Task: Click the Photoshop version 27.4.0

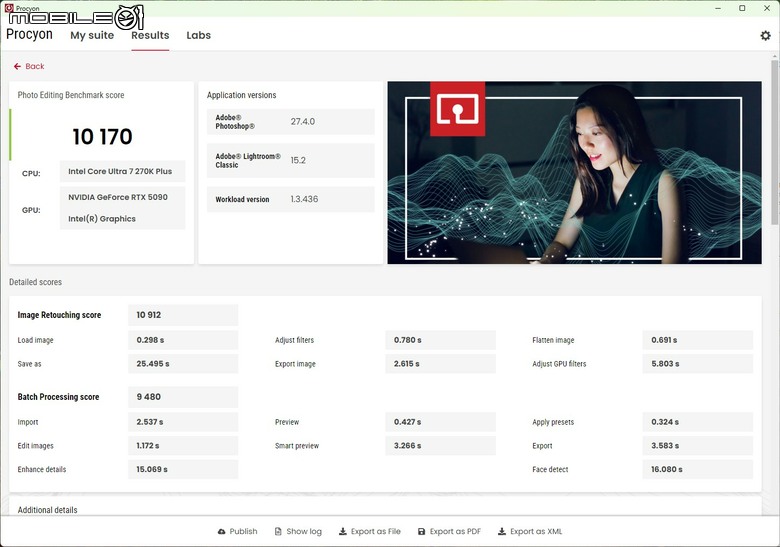Action: click(x=302, y=121)
